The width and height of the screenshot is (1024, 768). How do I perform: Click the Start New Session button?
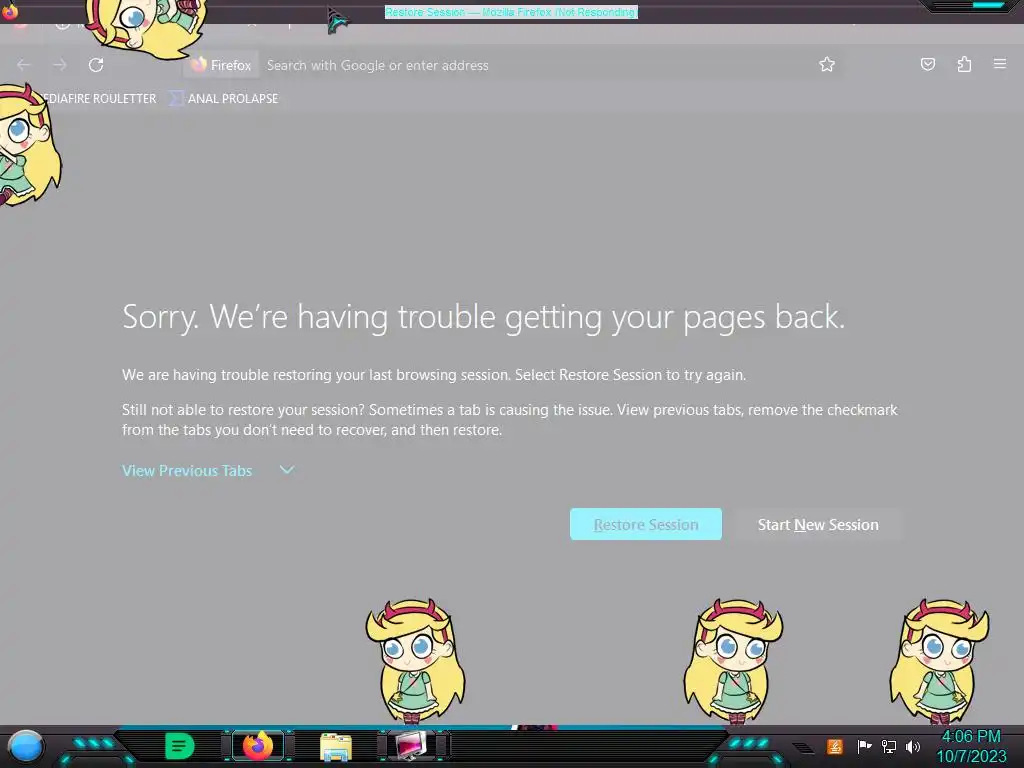point(818,524)
